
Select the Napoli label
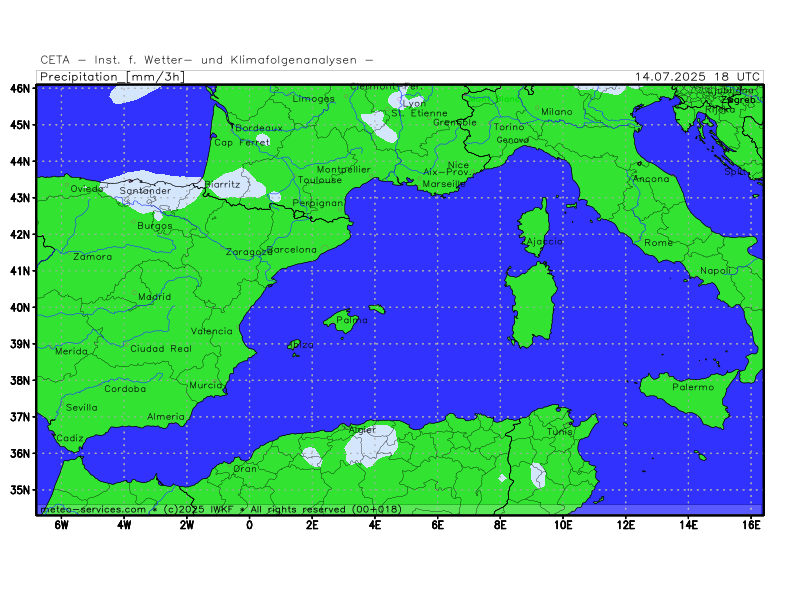[715, 271]
